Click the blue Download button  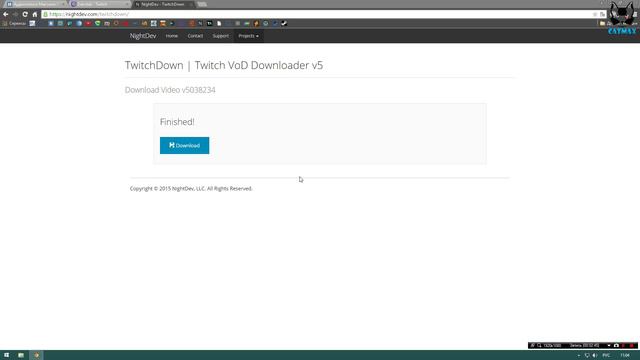click(184, 145)
